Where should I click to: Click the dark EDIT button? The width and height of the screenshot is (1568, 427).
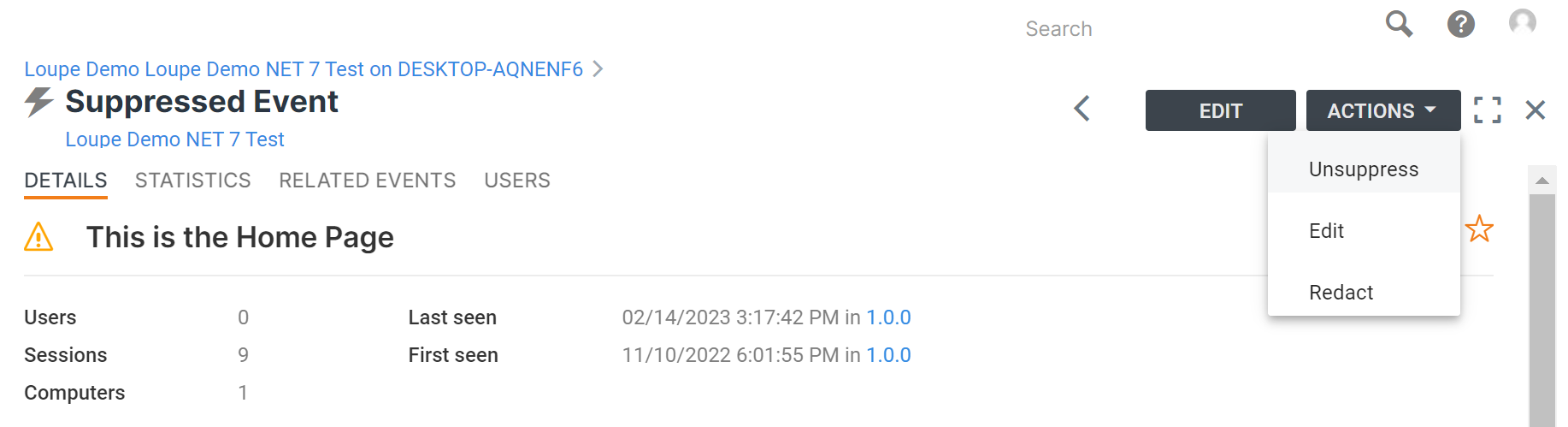[x=1220, y=110]
